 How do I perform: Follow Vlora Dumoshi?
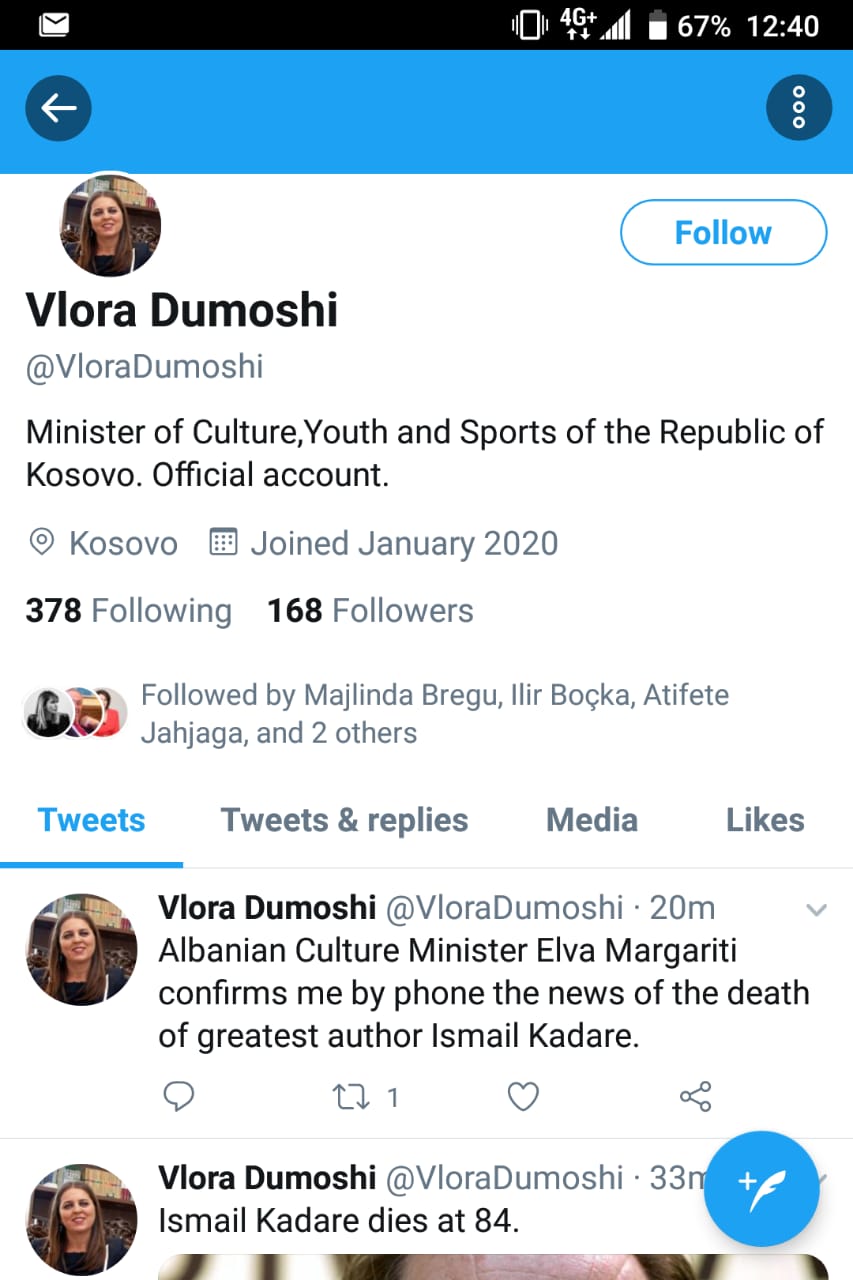tap(723, 233)
